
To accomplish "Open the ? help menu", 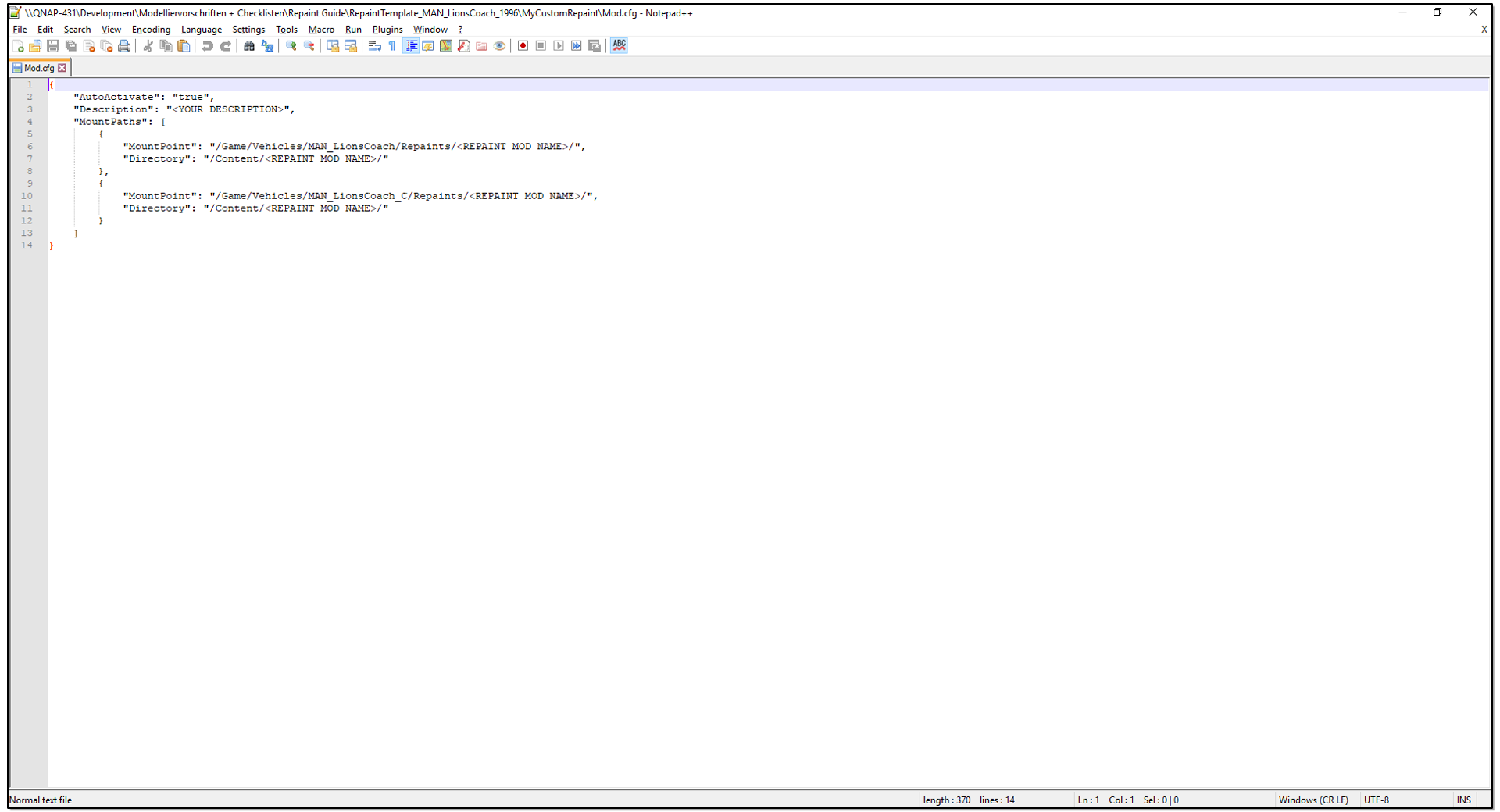I will (460, 30).
